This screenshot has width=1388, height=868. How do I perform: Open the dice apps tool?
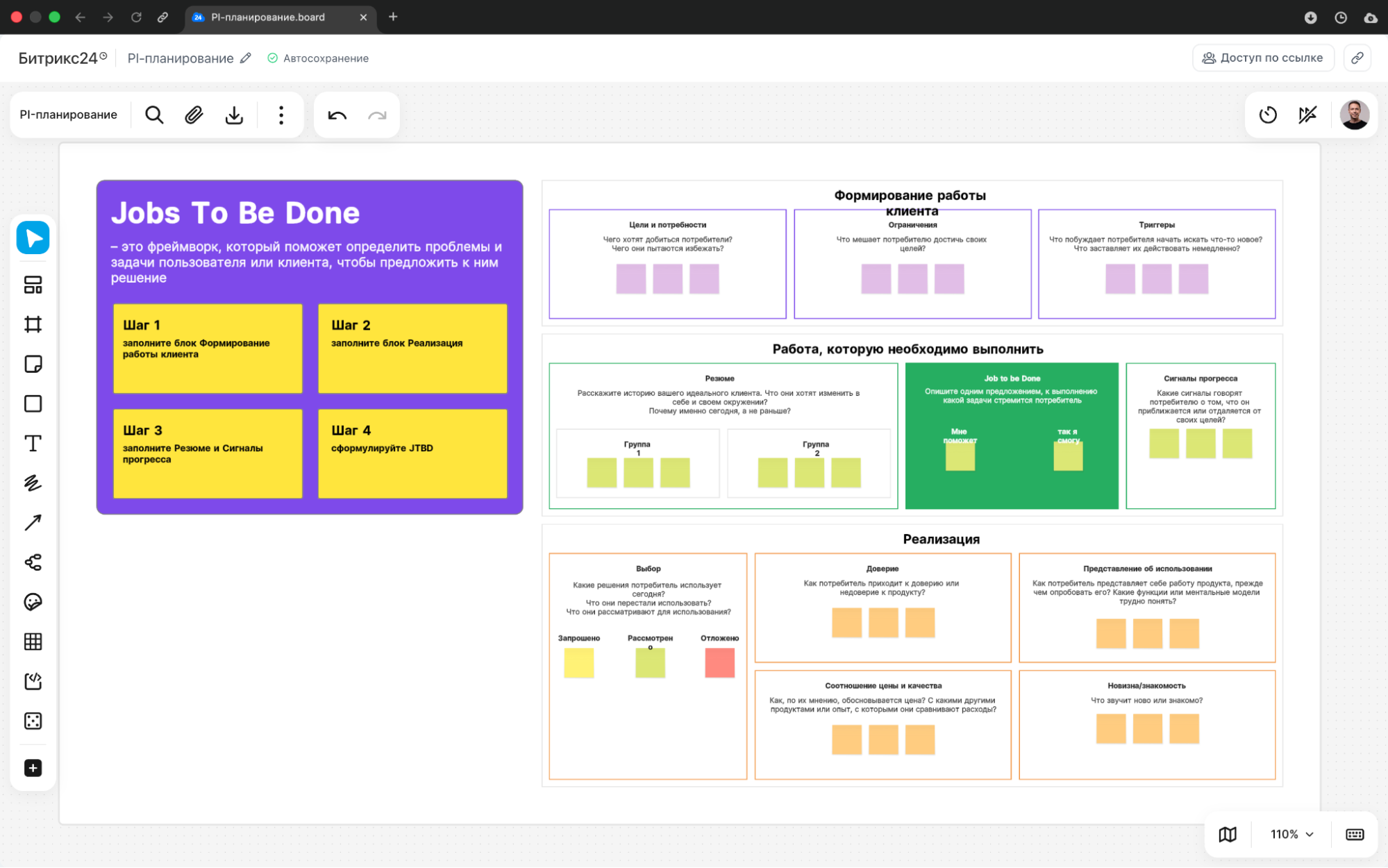(x=33, y=721)
